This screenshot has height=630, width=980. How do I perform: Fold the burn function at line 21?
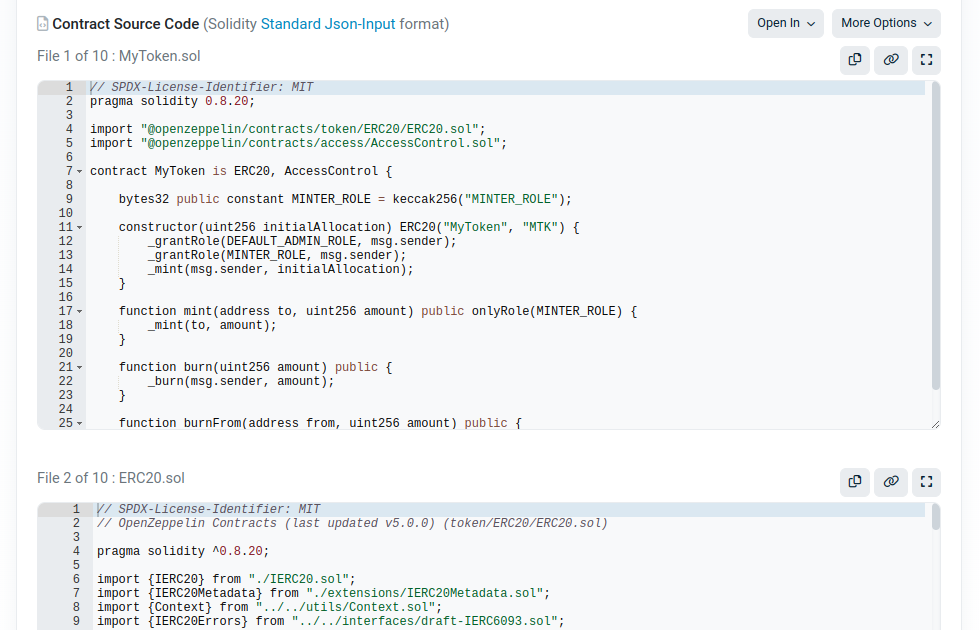(x=79, y=368)
